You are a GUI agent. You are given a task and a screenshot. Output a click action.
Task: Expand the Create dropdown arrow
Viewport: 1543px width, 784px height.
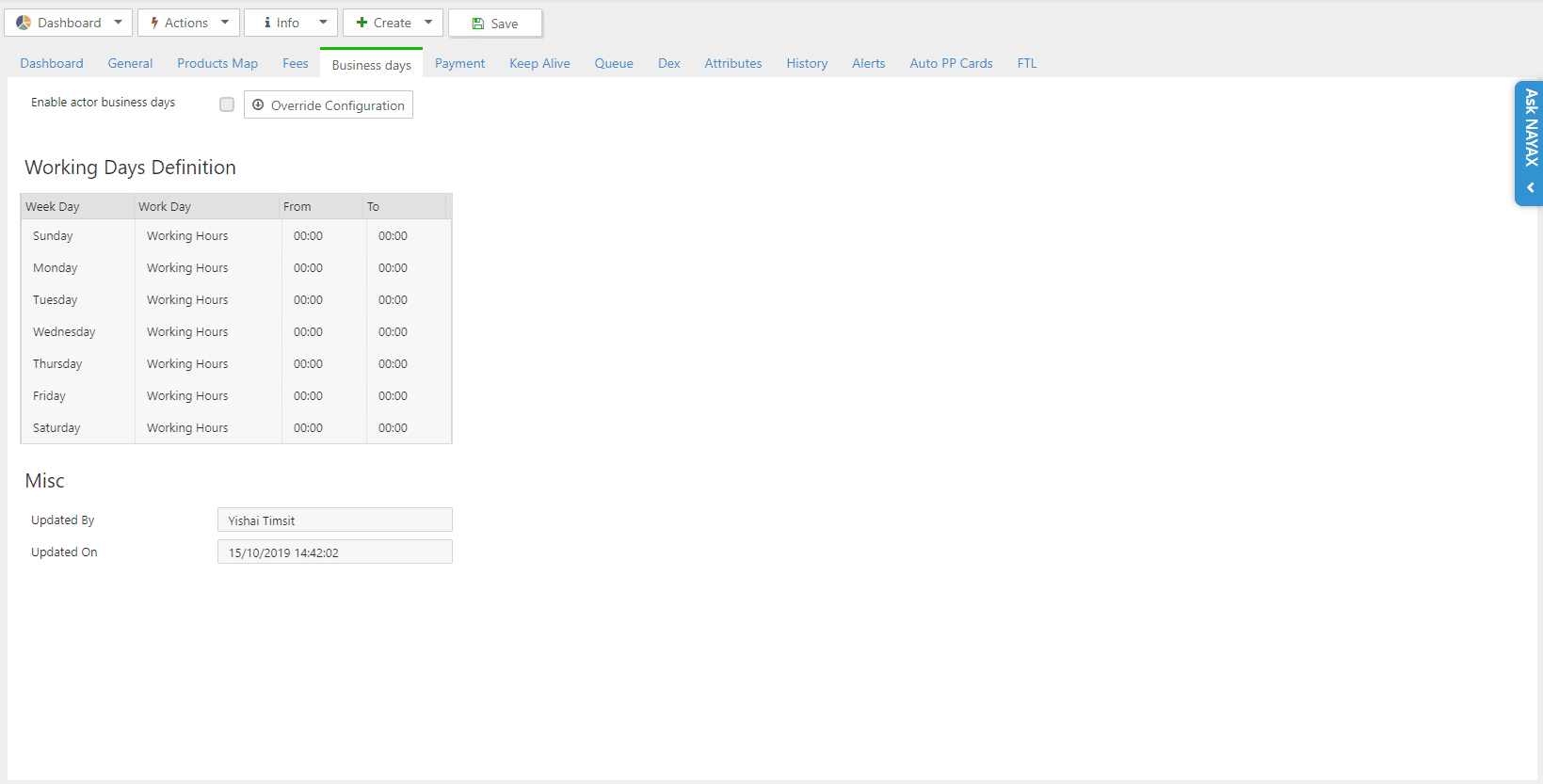coord(428,23)
